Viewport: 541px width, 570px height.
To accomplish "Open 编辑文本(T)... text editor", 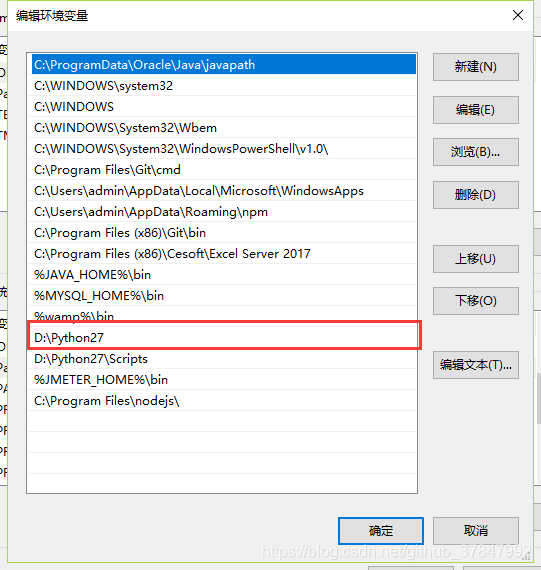I will (x=476, y=365).
